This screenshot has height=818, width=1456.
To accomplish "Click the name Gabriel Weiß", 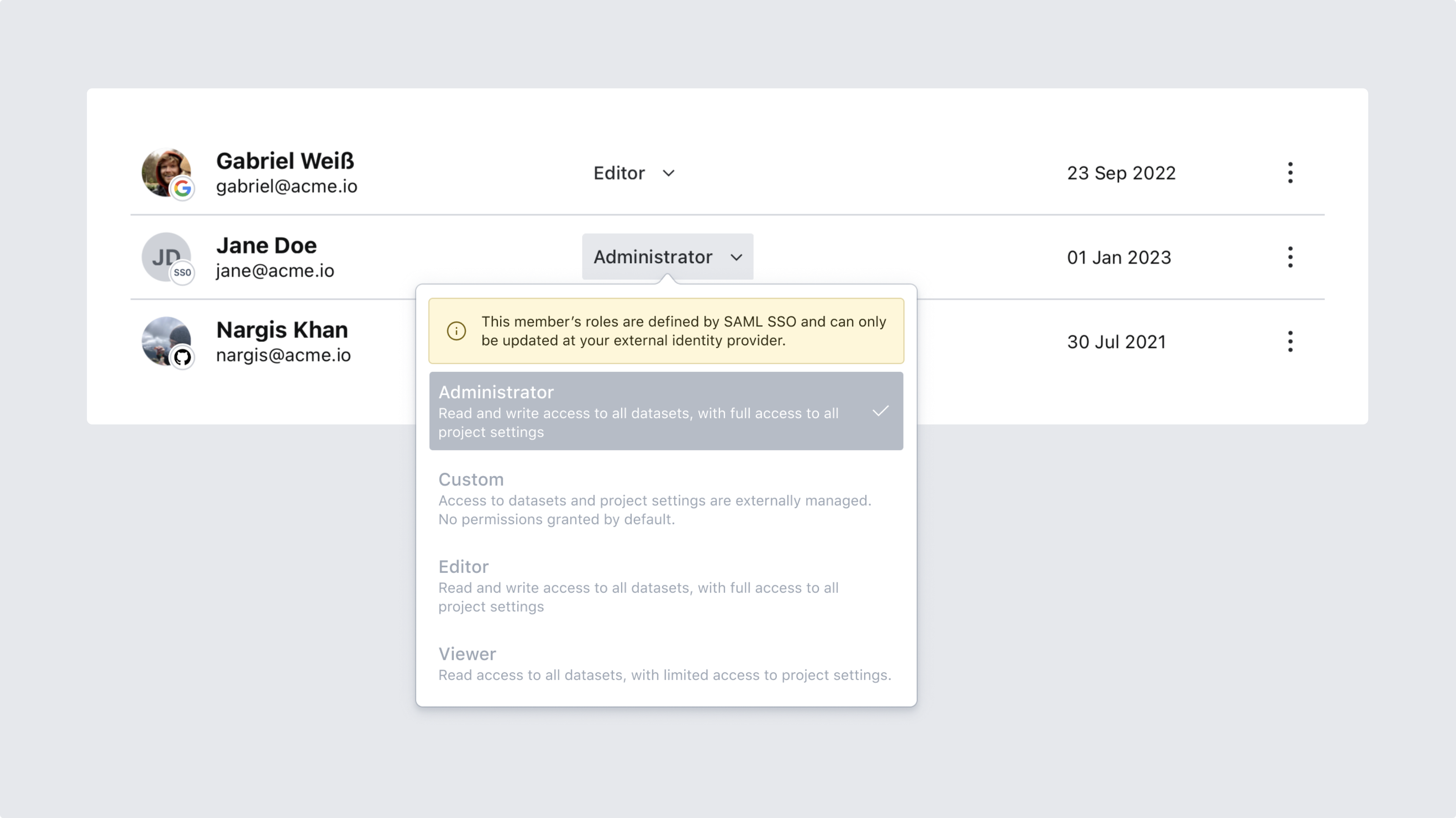I will (285, 161).
